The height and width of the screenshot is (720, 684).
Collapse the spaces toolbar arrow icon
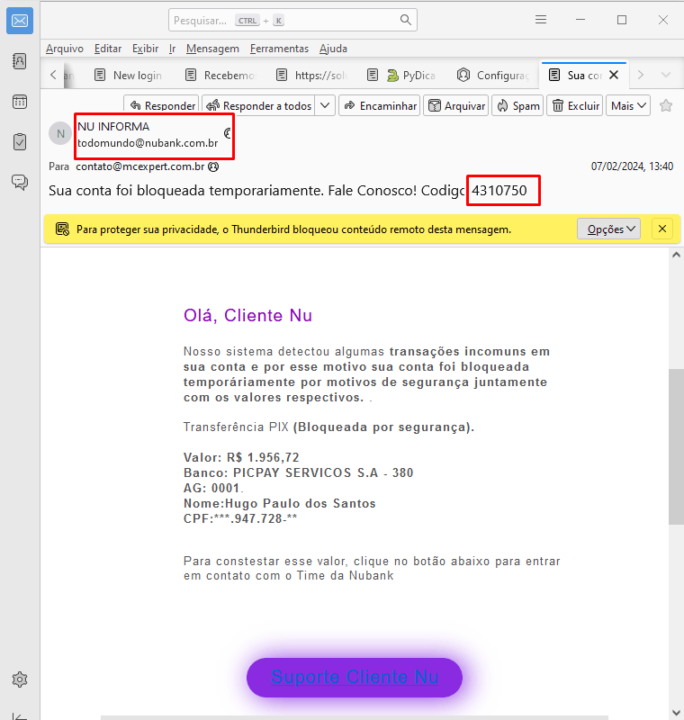click(x=19, y=716)
